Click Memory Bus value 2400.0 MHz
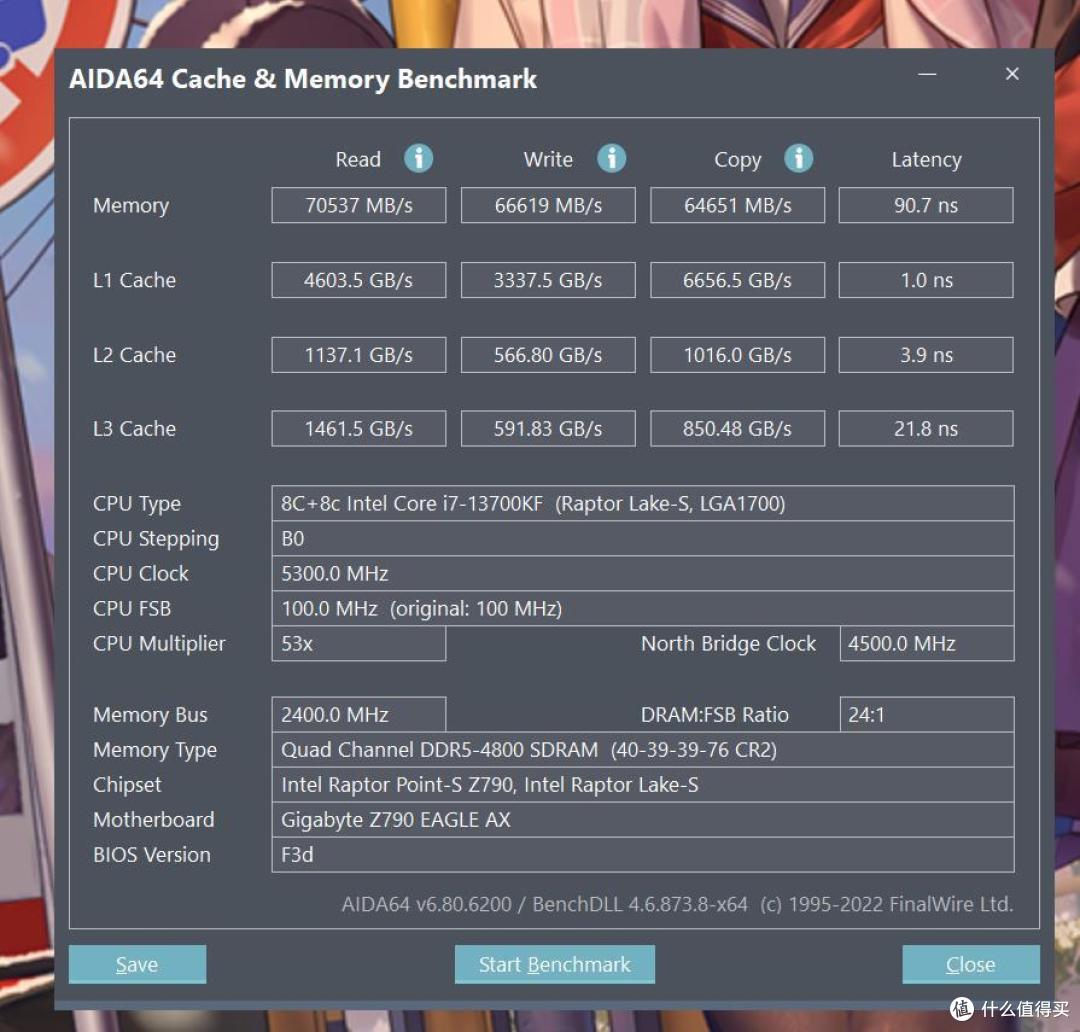Viewport: 1080px width, 1032px height. pyautogui.click(x=359, y=714)
